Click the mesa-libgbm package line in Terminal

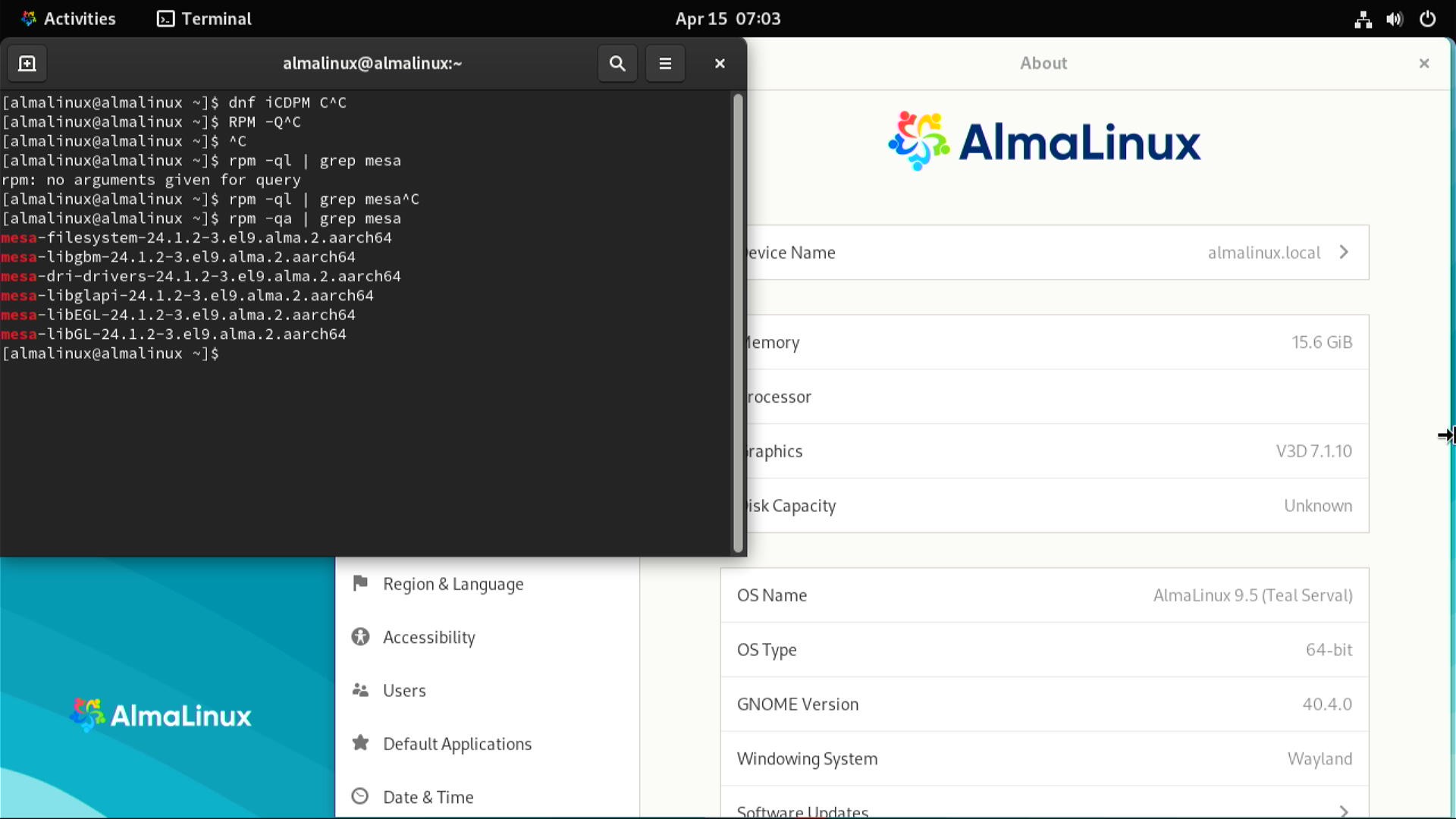tap(178, 257)
